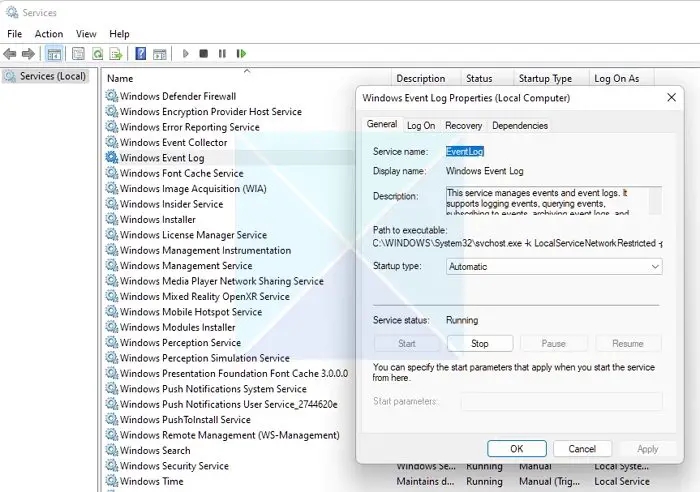Click the Stop Service square icon
Viewport: 700px width, 492px height.
204,54
